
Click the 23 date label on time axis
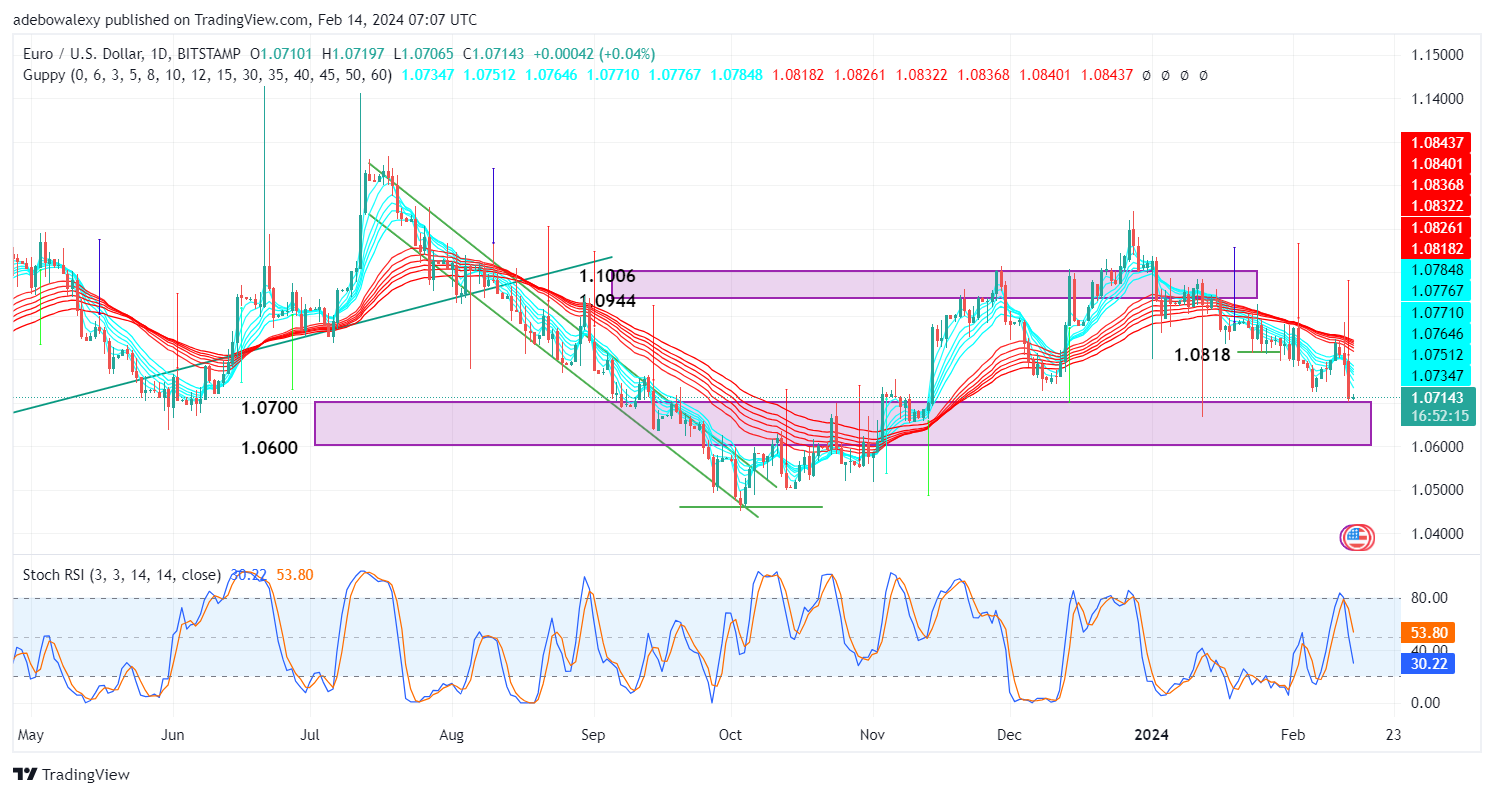(1394, 735)
